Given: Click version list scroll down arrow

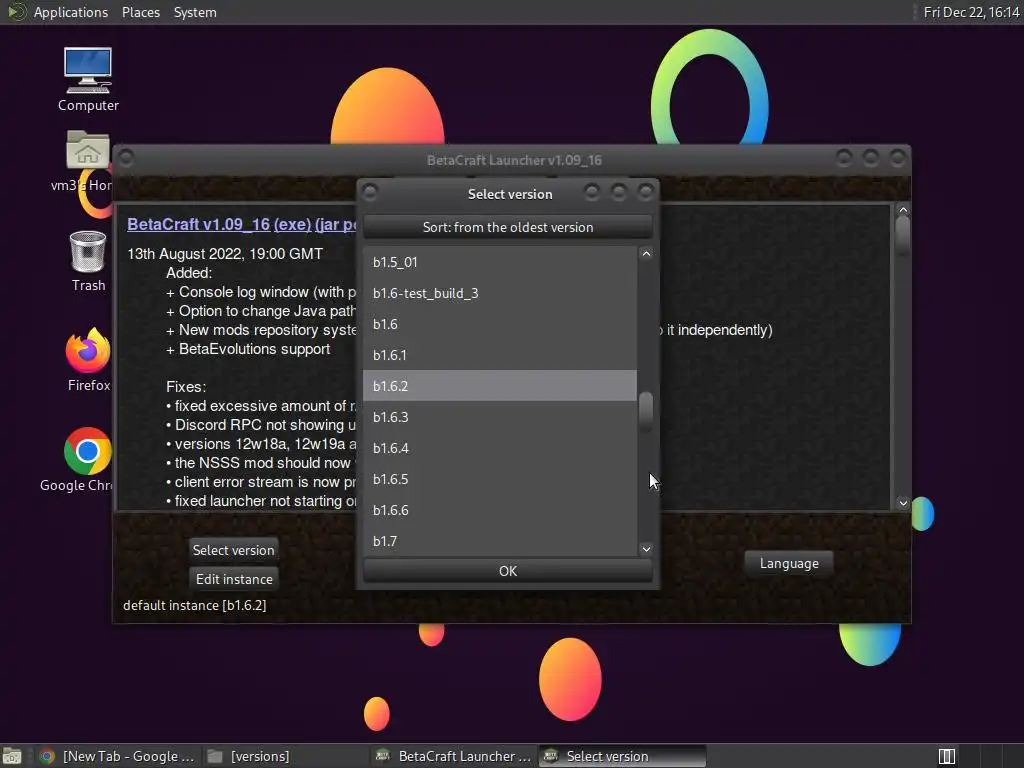Looking at the screenshot, I should (646, 549).
